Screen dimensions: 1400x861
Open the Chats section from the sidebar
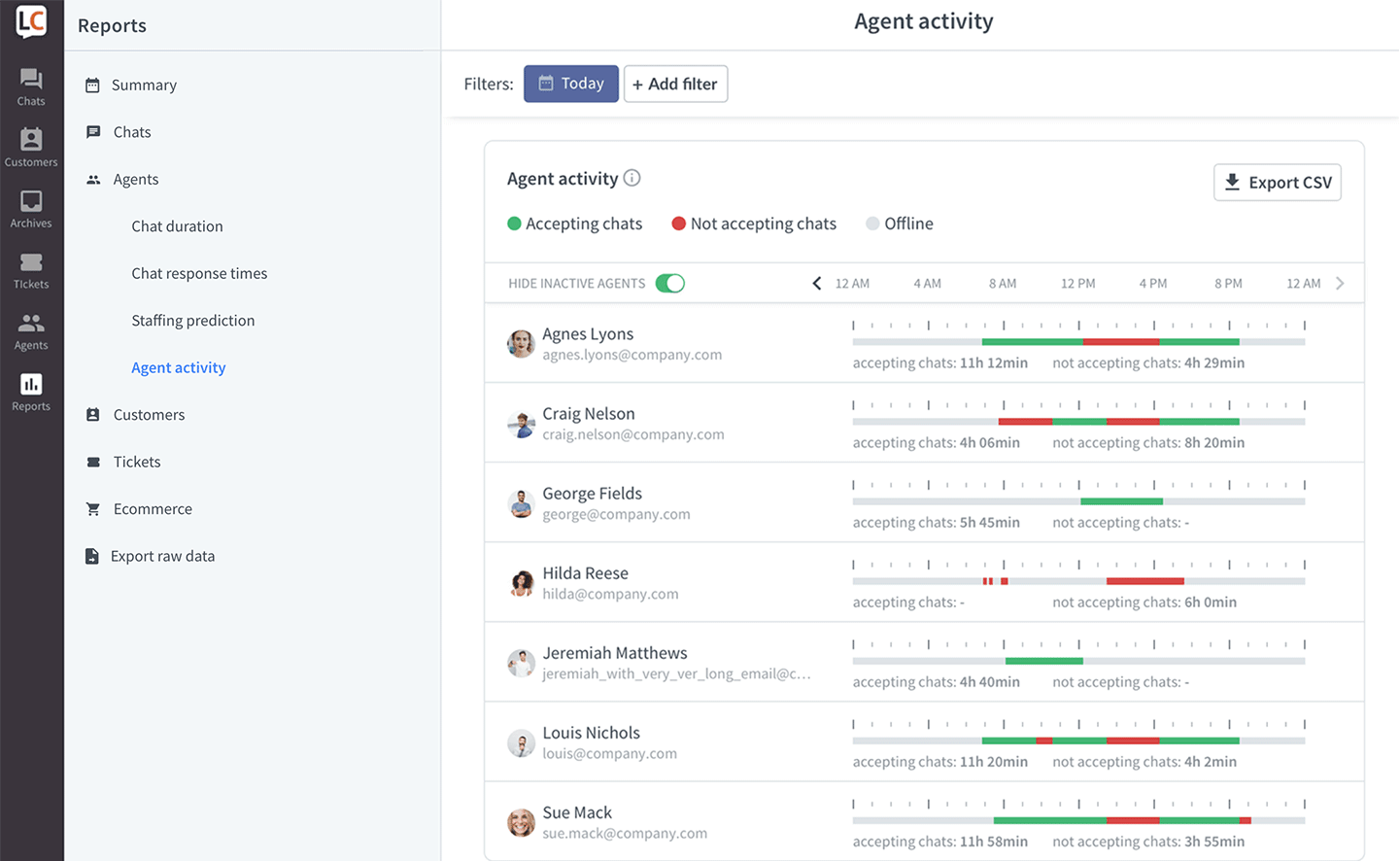pyautogui.click(x=30, y=86)
